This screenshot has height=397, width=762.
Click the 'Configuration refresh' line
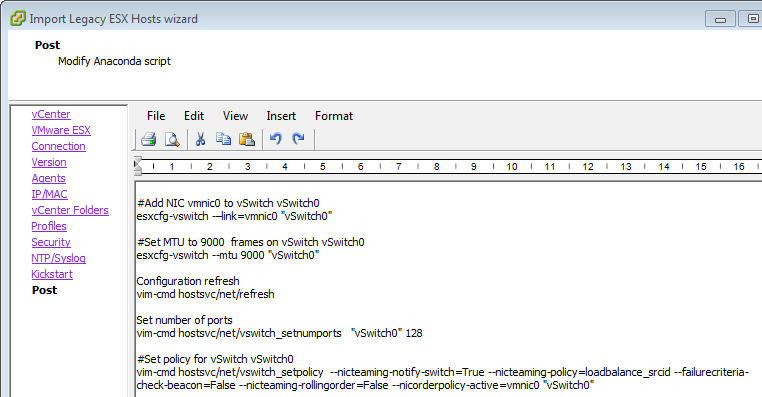[188, 281]
